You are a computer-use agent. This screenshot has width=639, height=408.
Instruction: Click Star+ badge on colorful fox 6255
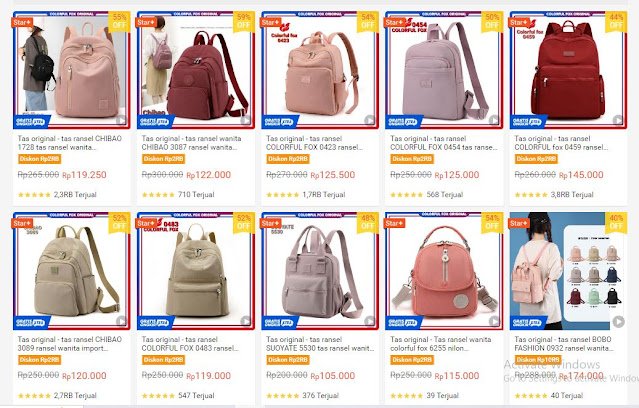[x=395, y=223]
